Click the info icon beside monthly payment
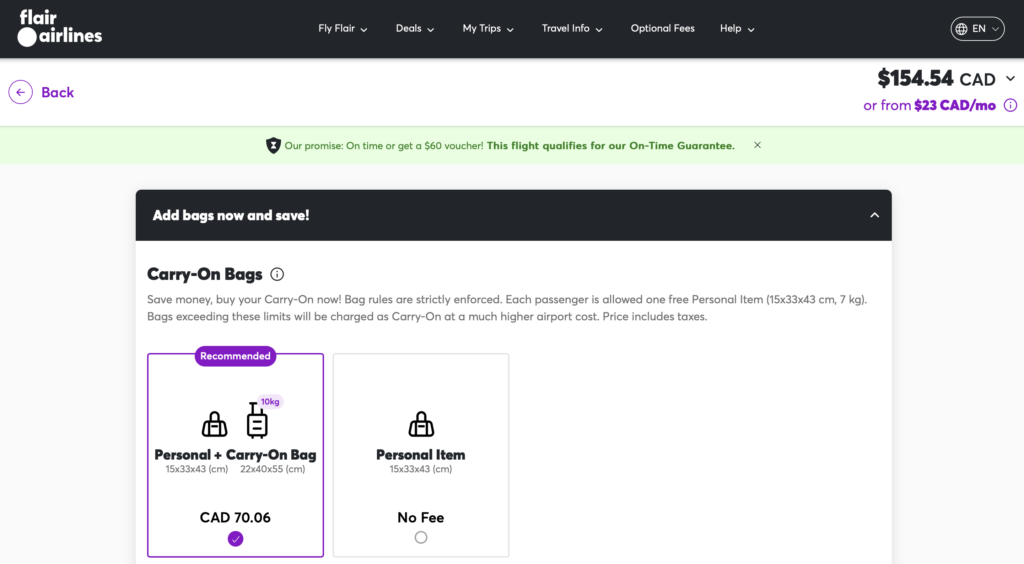 (x=1010, y=105)
